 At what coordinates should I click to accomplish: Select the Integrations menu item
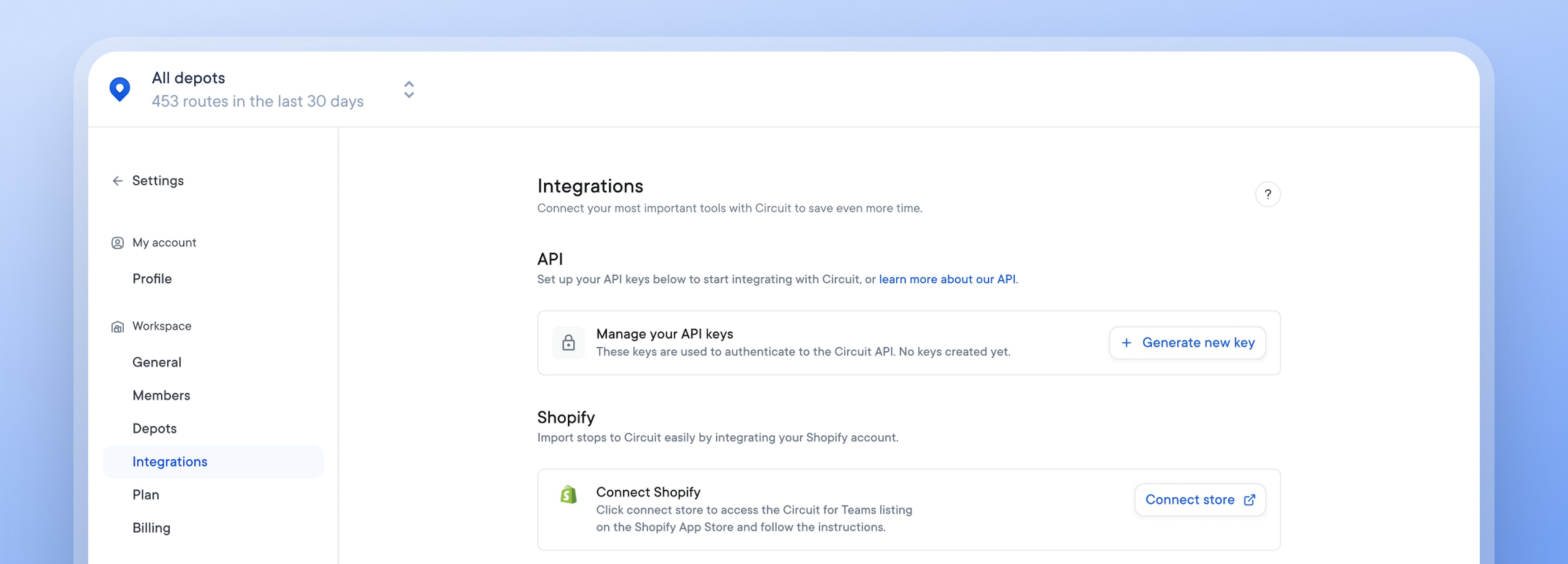pyautogui.click(x=170, y=461)
